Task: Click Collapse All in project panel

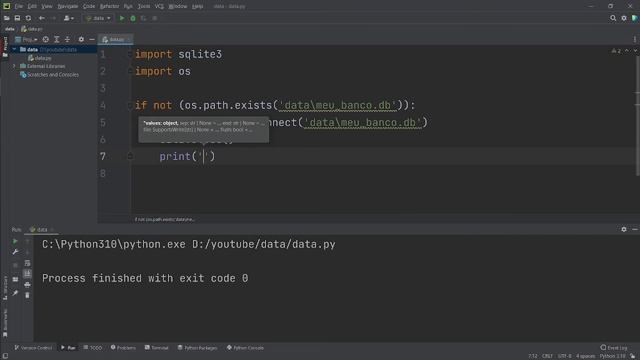Action: (x=67, y=39)
